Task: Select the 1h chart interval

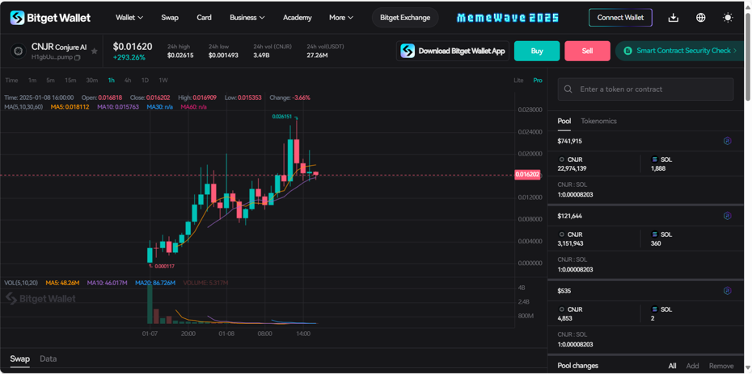Action: [111, 80]
